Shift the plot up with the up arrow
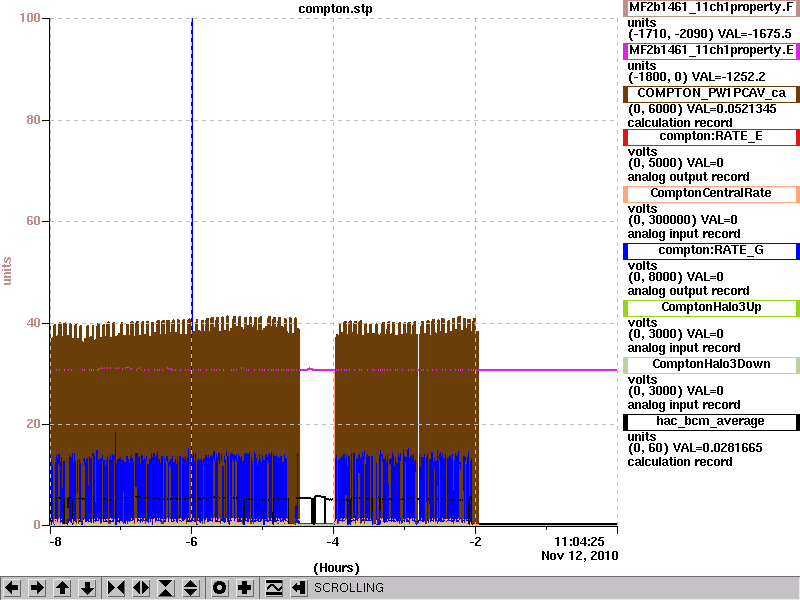Viewport: 800px width, 600px height. pos(63,588)
